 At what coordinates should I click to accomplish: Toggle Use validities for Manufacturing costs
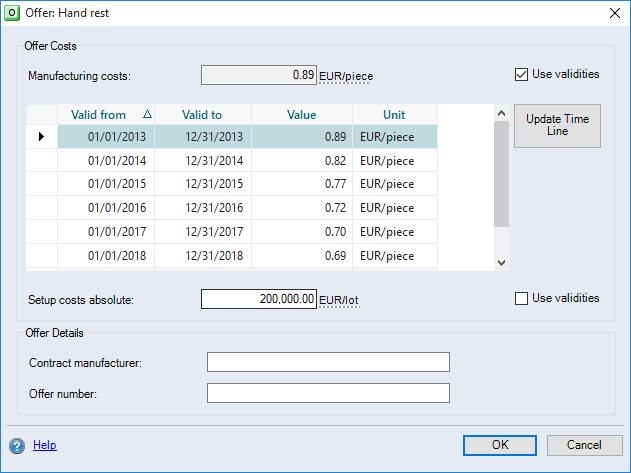[x=521, y=74]
